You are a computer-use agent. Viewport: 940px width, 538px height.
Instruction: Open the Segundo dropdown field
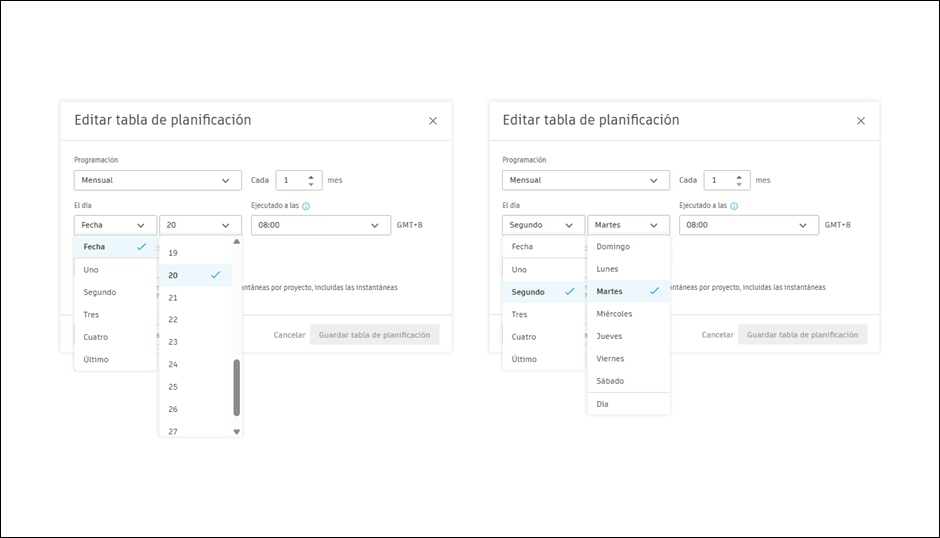click(543, 225)
